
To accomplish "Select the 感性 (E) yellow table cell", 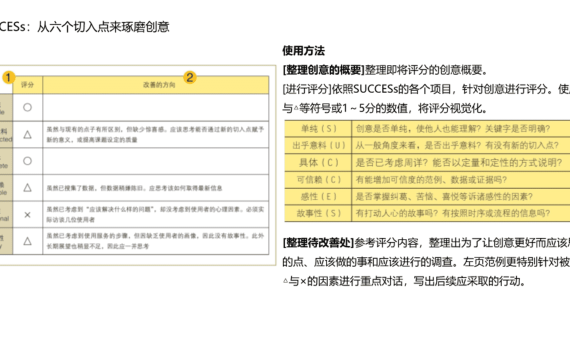I will [318, 196].
